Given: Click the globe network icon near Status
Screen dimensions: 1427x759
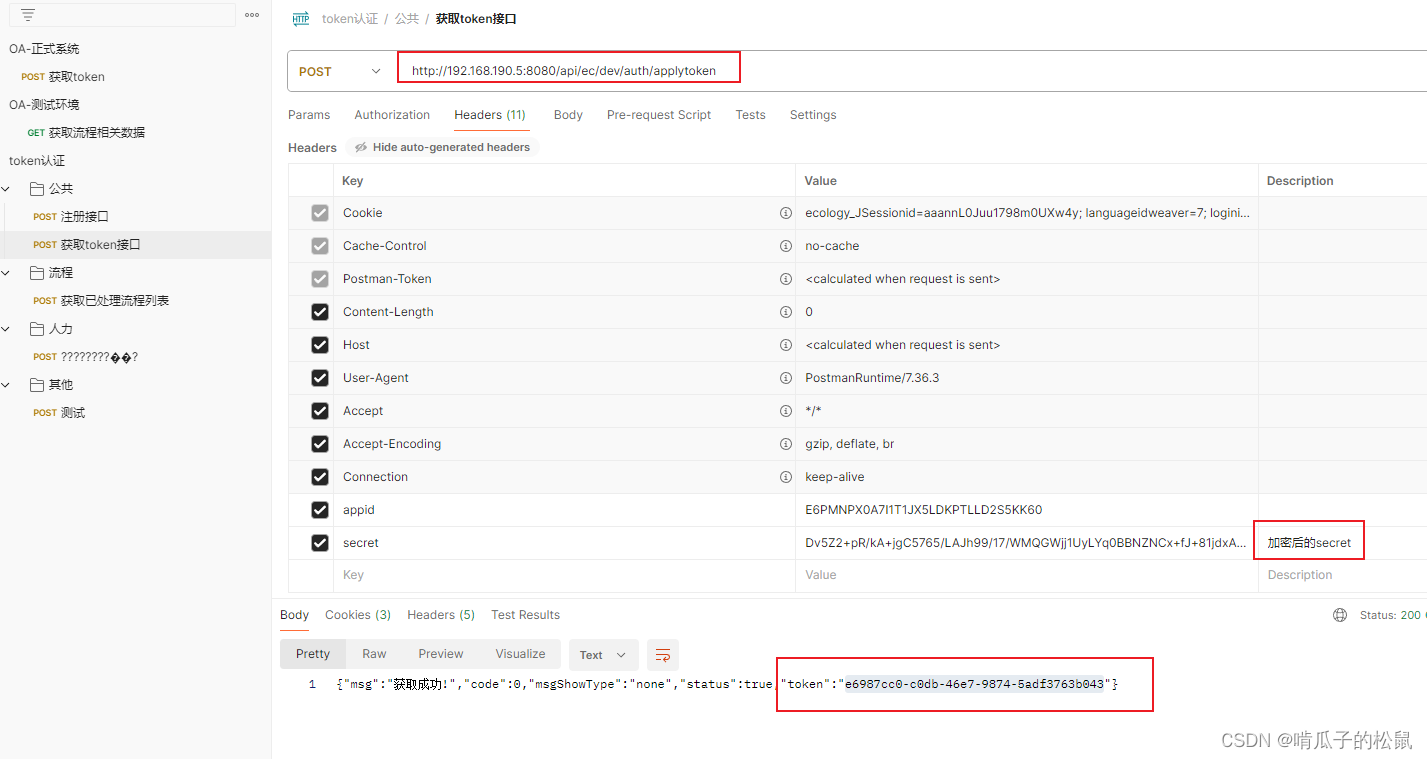Looking at the screenshot, I should [x=1340, y=615].
